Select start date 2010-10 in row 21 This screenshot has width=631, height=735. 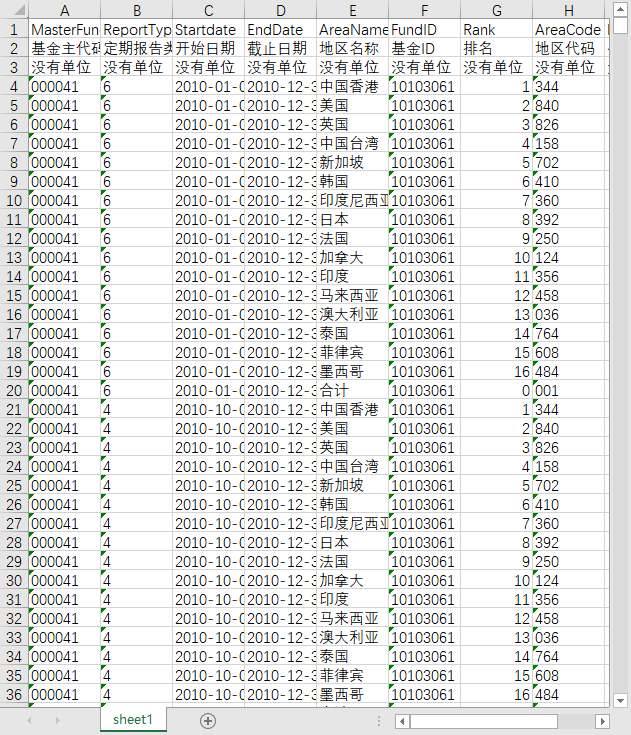point(209,409)
